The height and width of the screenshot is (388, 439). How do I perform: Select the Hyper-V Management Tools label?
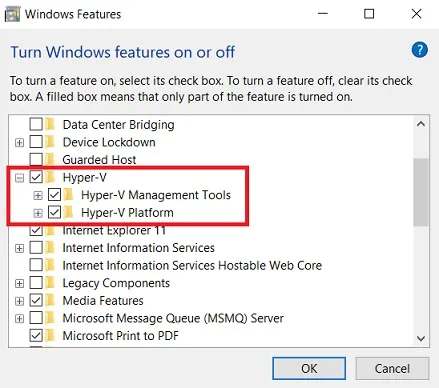click(156, 195)
